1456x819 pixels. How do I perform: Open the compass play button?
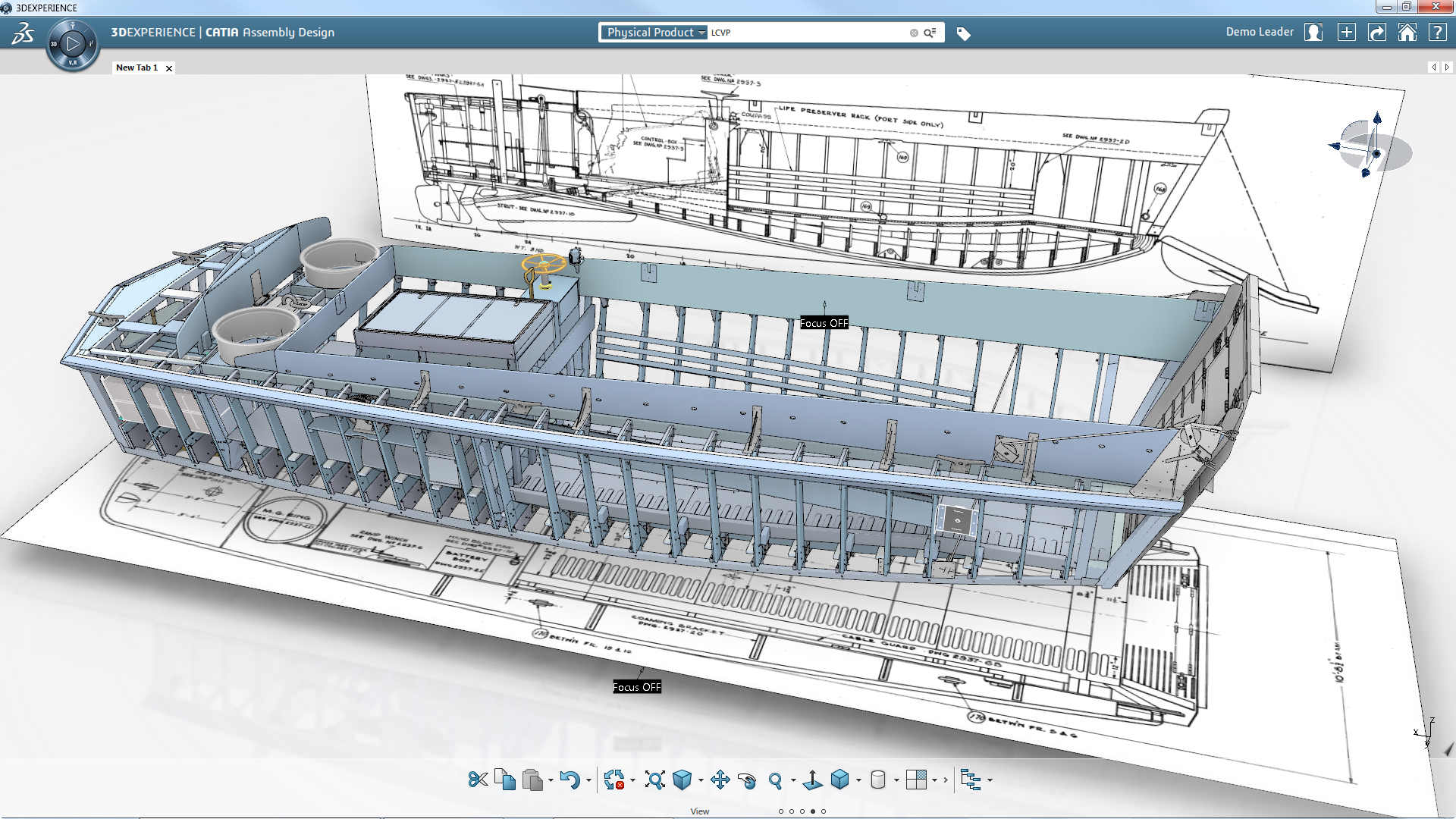click(x=73, y=43)
